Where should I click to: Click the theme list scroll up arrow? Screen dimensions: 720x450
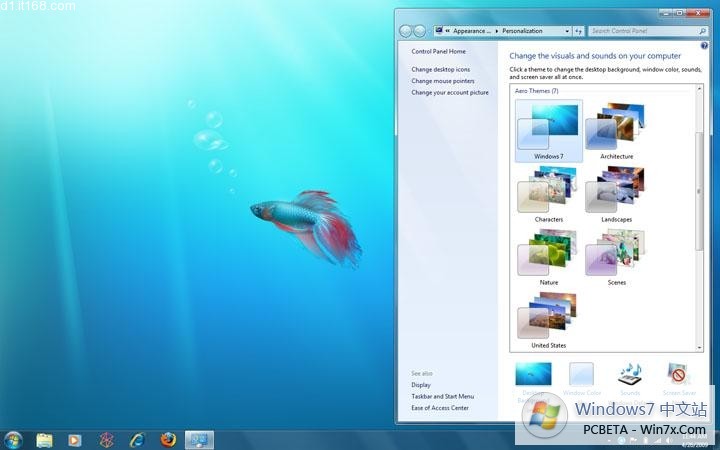point(699,89)
